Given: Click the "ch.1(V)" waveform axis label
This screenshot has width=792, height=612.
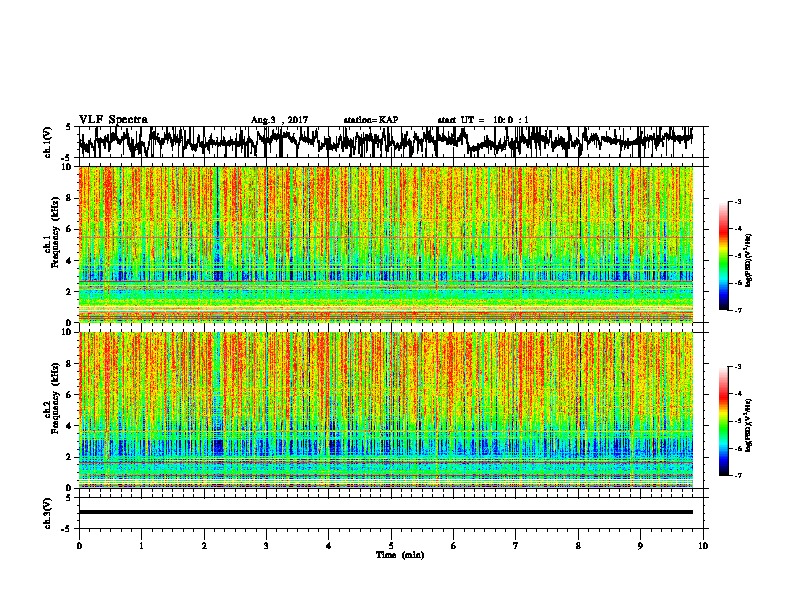Looking at the screenshot, I should pyautogui.click(x=48, y=142).
